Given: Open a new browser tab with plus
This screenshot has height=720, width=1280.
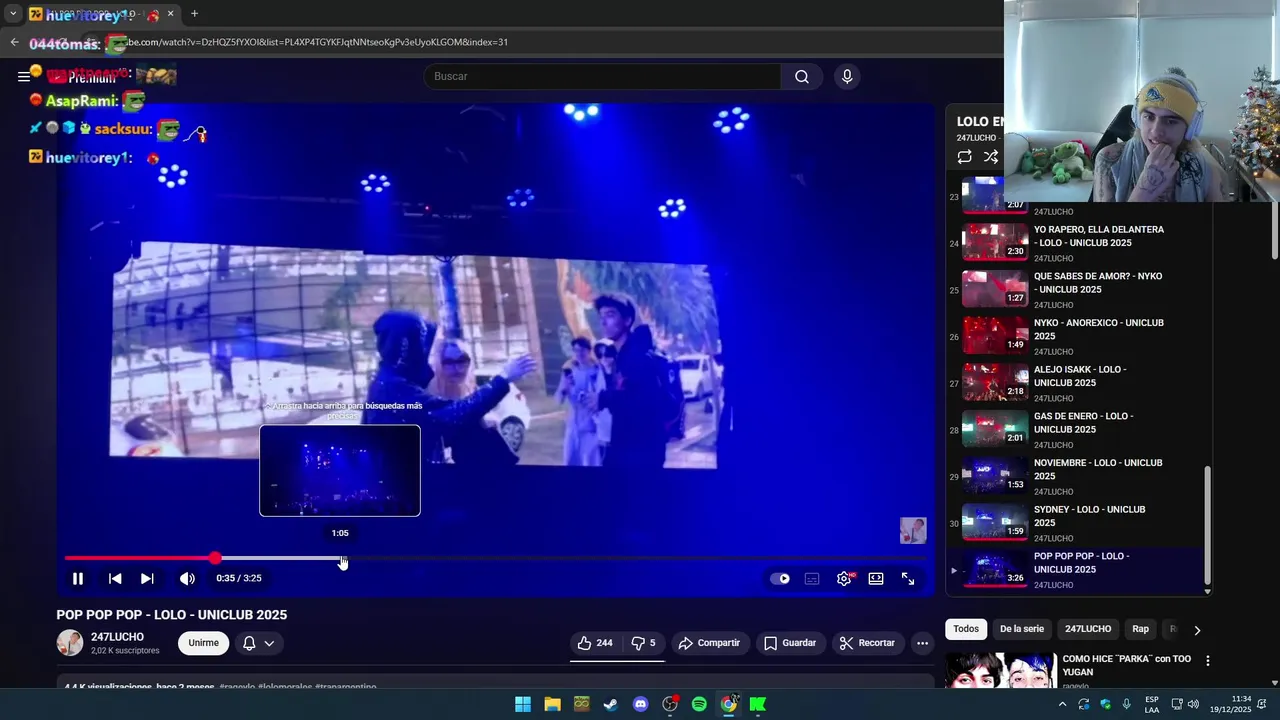Looking at the screenshot, I should [x=194, y=14].
